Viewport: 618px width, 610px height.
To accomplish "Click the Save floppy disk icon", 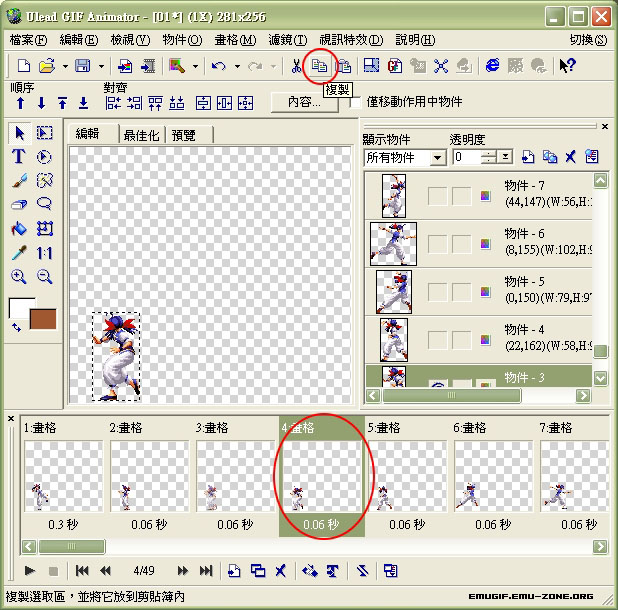I will (82, 66).
